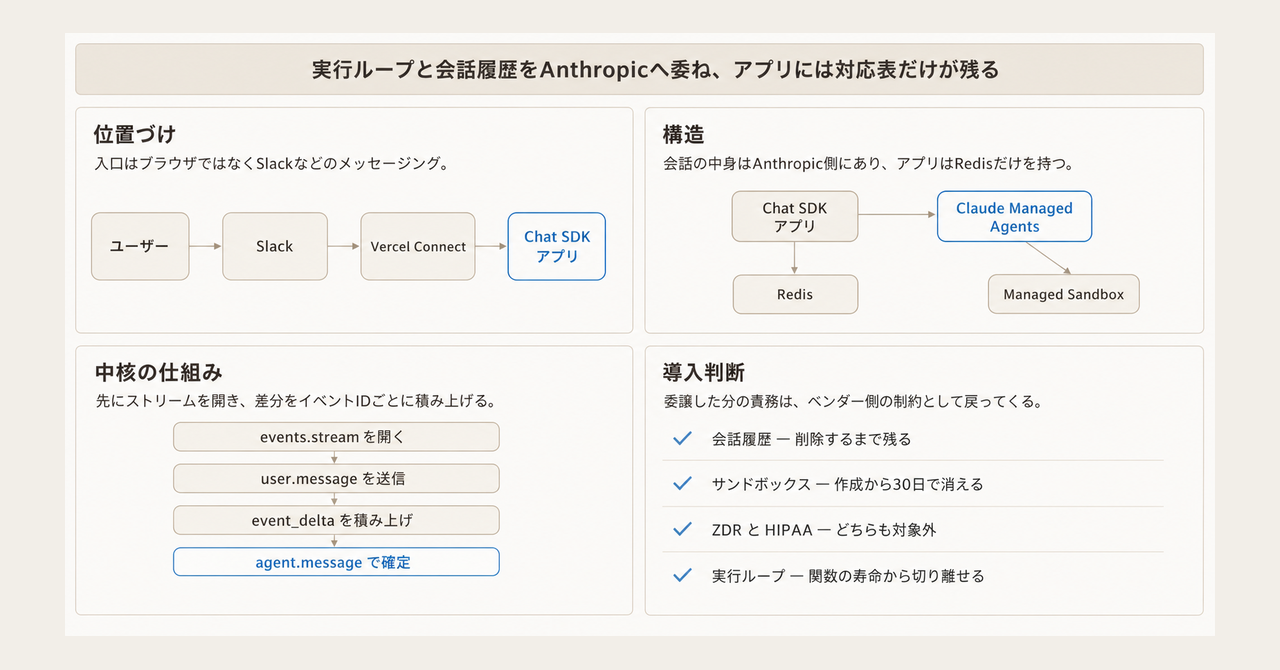Click the agent.message で確定 step
This screenshot has height=670, width=1280.
click(x=336, y=562)
